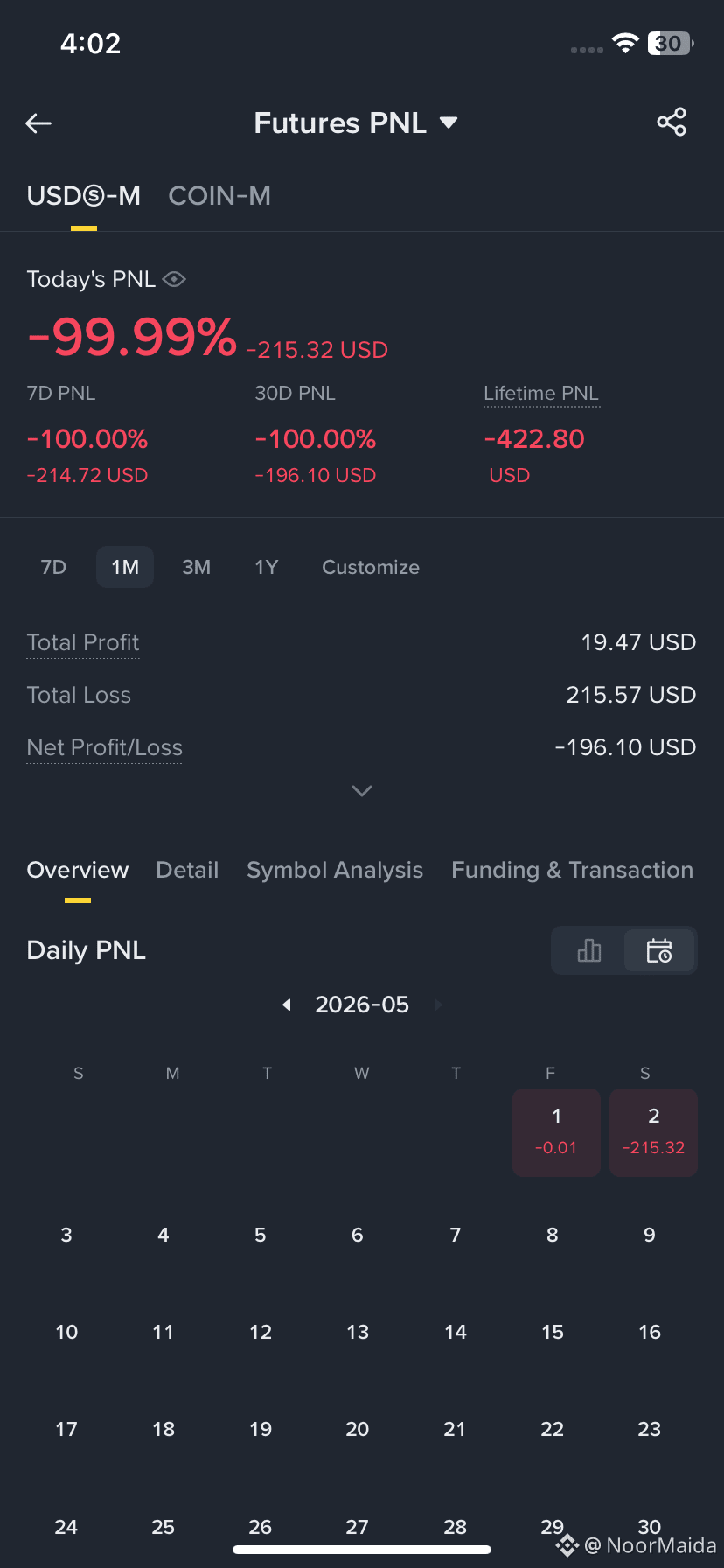Go to previous month arrow

coord(286,1004)
